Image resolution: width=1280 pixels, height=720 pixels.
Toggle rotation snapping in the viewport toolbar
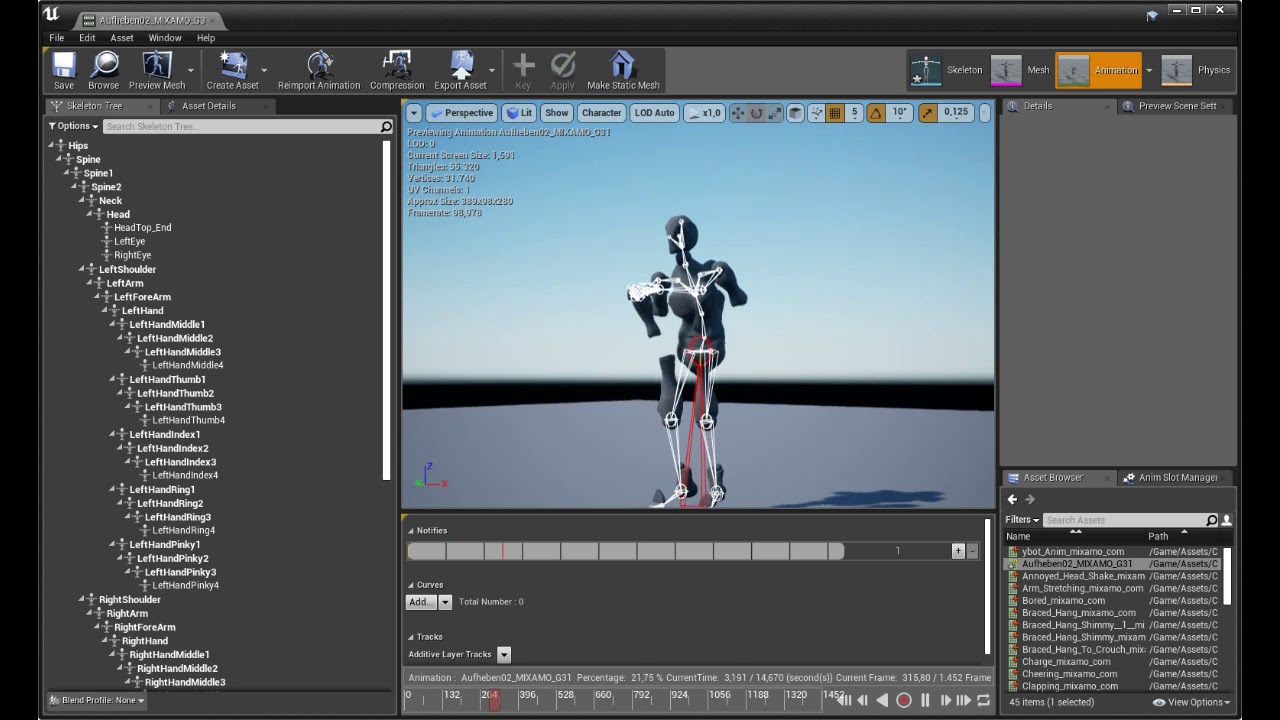[x=876, y=113]
